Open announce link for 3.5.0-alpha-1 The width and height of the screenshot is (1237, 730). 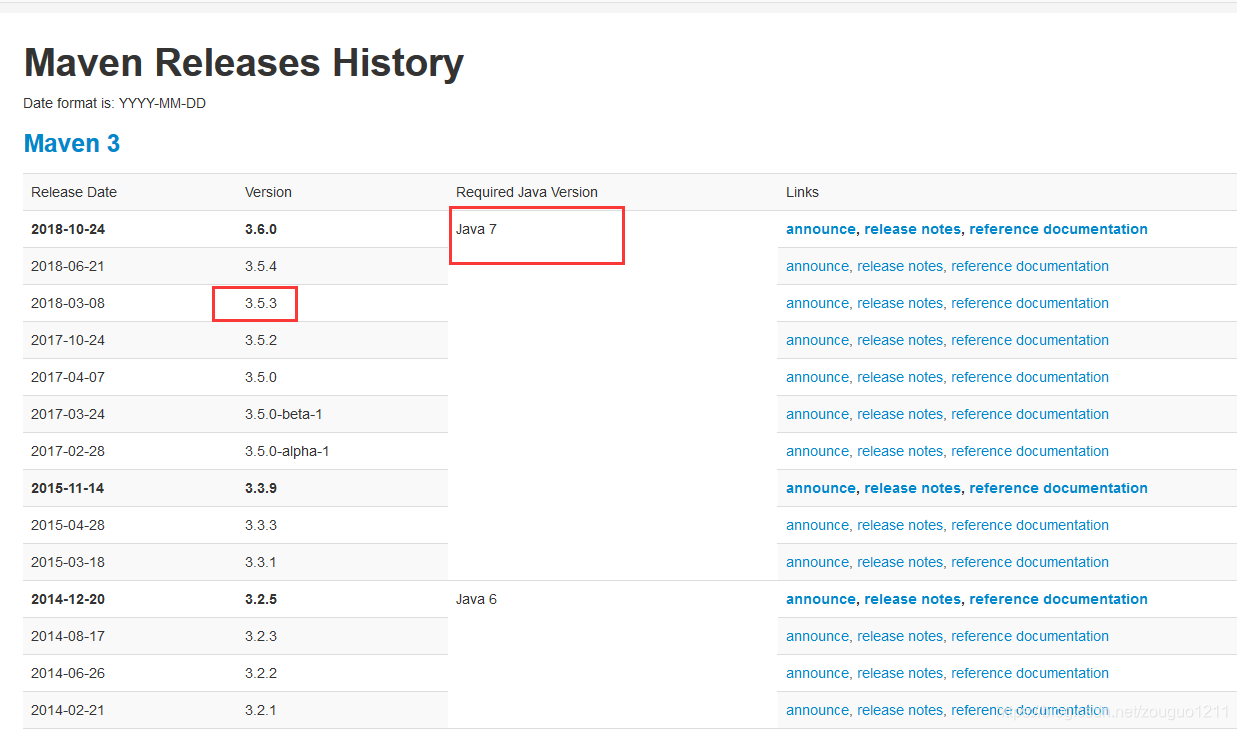pos(817,451)
